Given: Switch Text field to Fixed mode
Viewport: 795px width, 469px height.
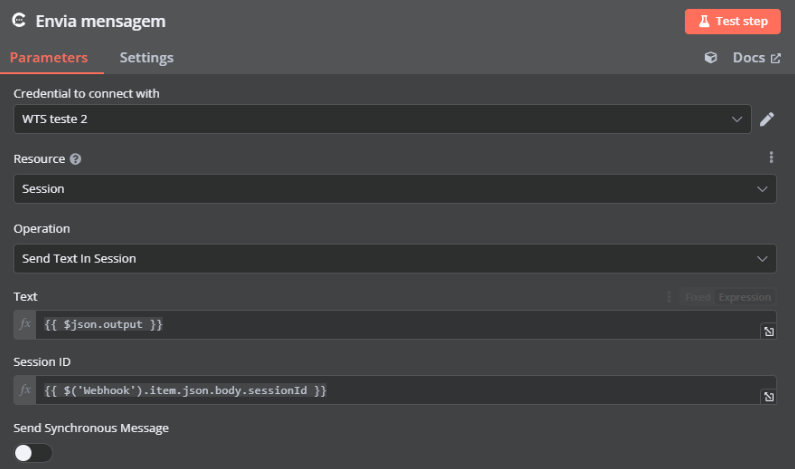Looking at the screenshot, I should point(697,297).
